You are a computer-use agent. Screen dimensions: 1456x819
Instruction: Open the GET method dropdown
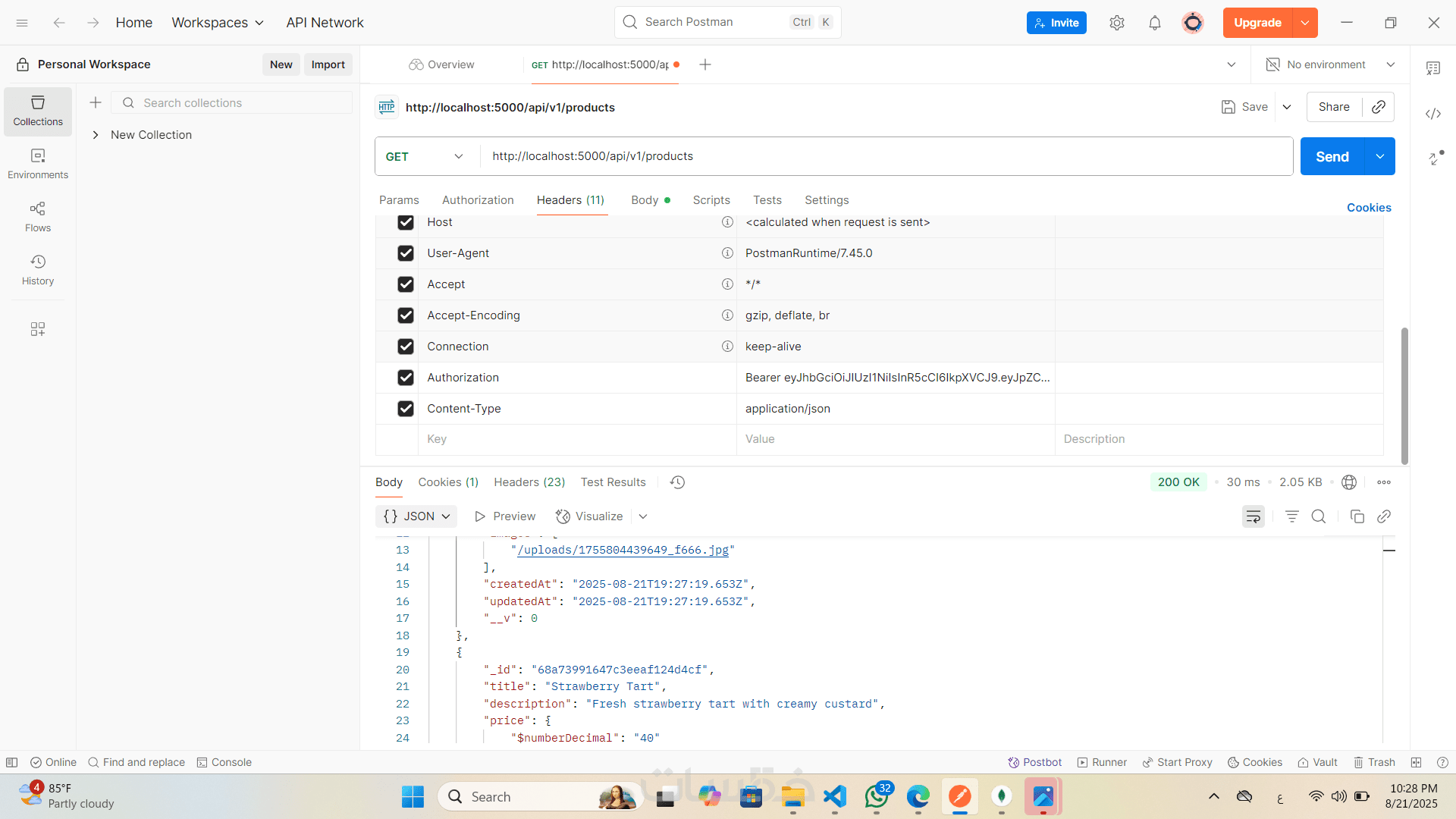click(x=425, y=156)
